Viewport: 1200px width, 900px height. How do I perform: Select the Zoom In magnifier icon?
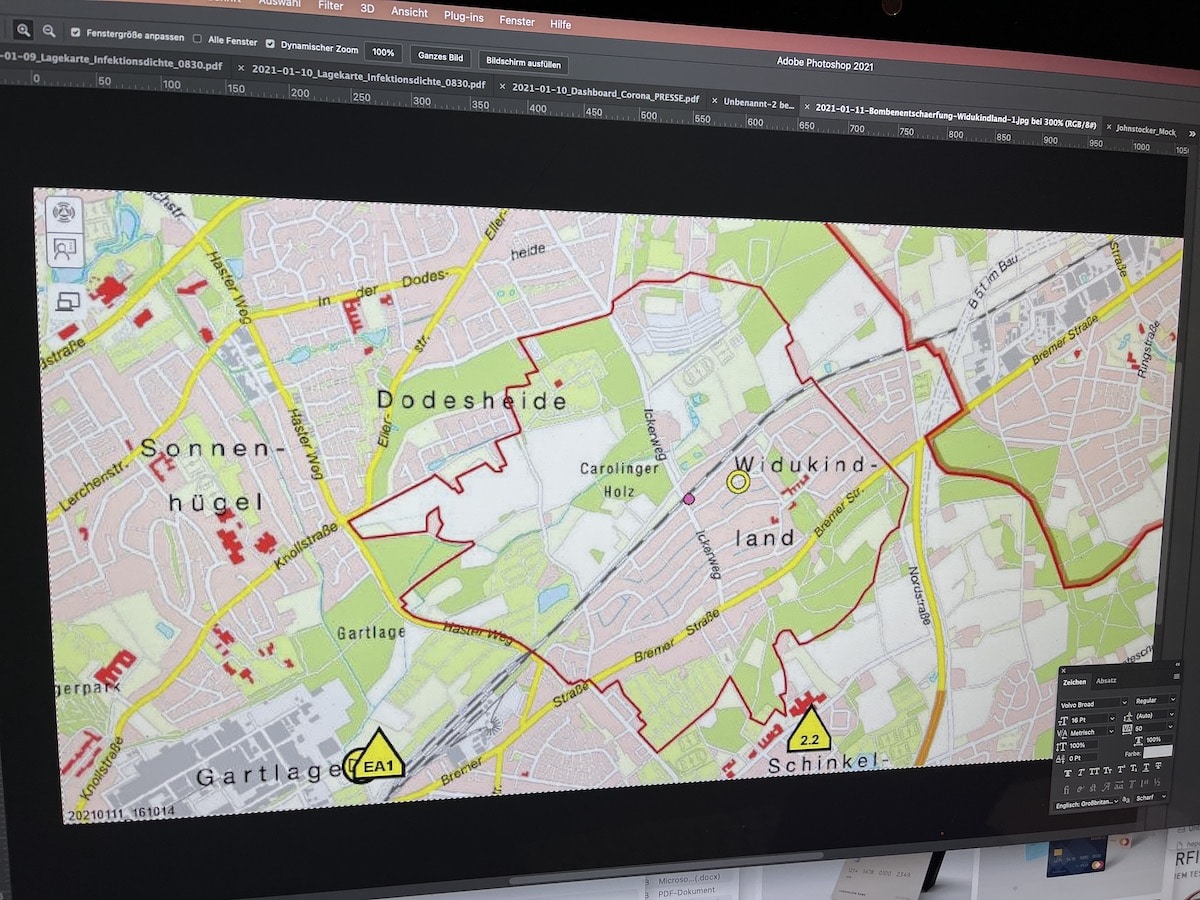(x=24, y=30)
